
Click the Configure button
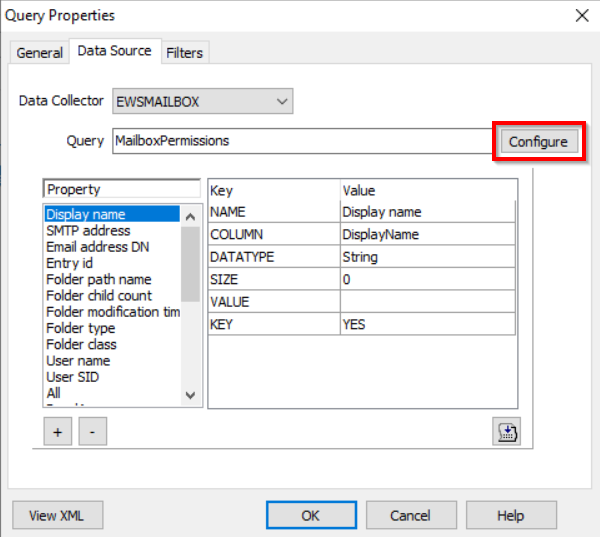[538, 142]
